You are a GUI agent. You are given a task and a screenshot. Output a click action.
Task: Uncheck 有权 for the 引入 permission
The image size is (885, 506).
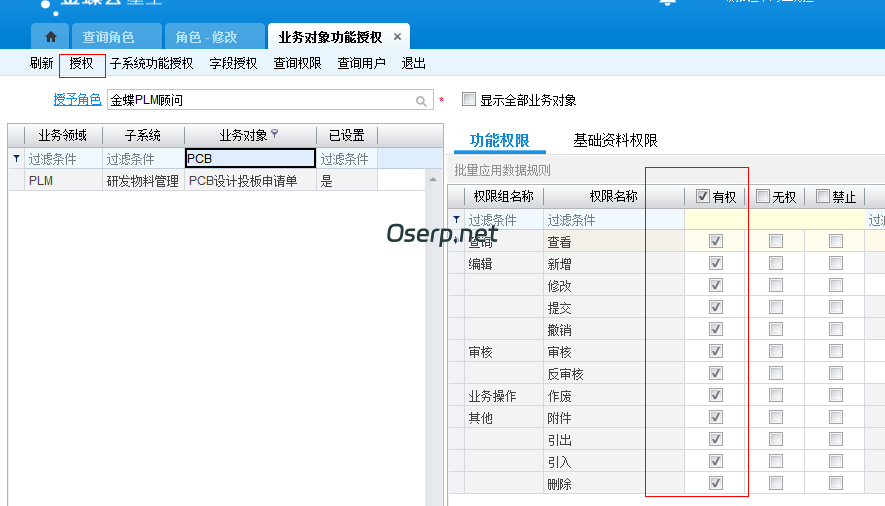[716, 461]
